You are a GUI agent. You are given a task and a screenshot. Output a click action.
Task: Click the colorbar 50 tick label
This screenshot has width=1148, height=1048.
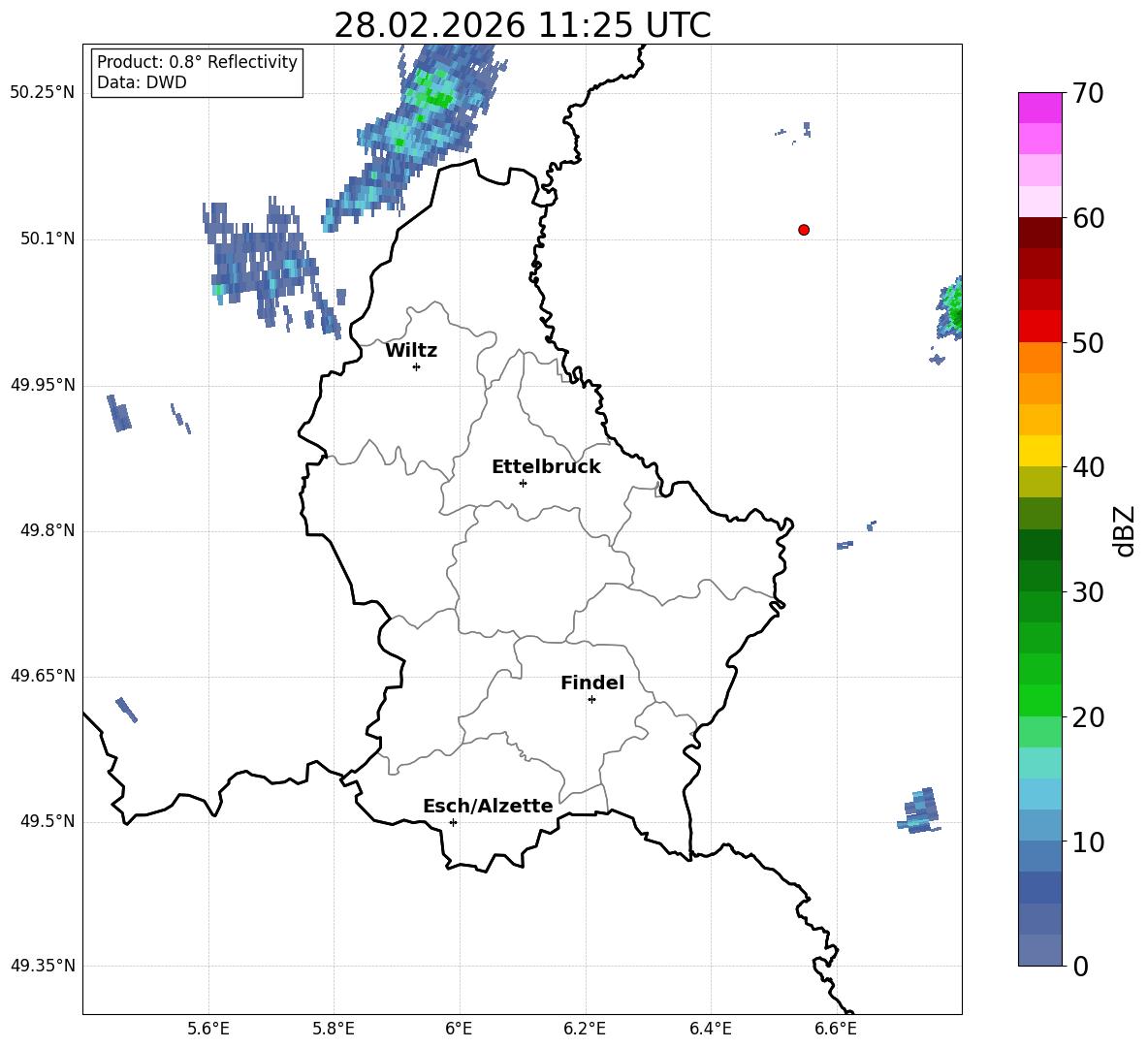pos(1088,343)
